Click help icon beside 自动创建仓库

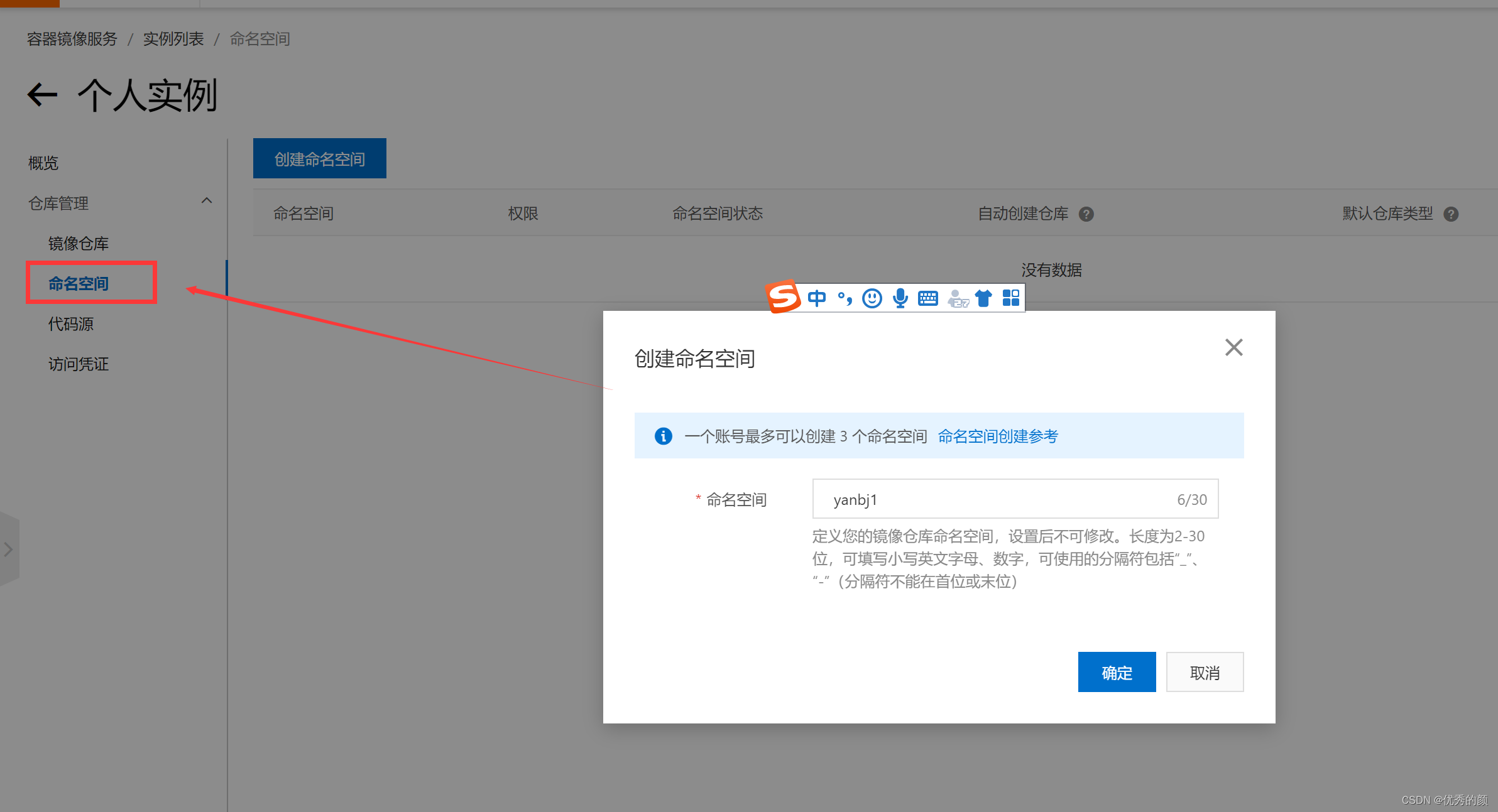1086,214
